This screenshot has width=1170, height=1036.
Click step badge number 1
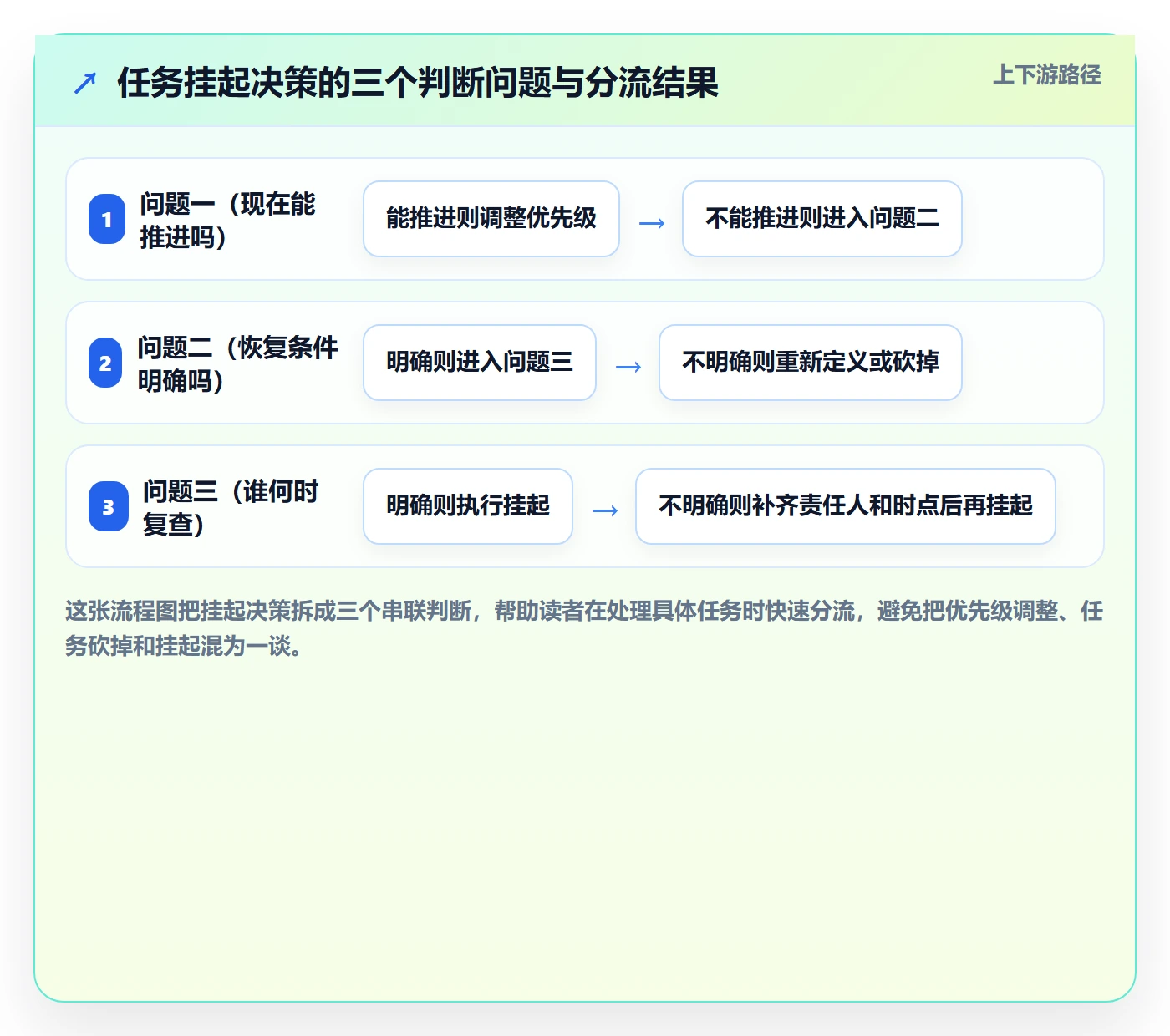(x=107, y=219)
